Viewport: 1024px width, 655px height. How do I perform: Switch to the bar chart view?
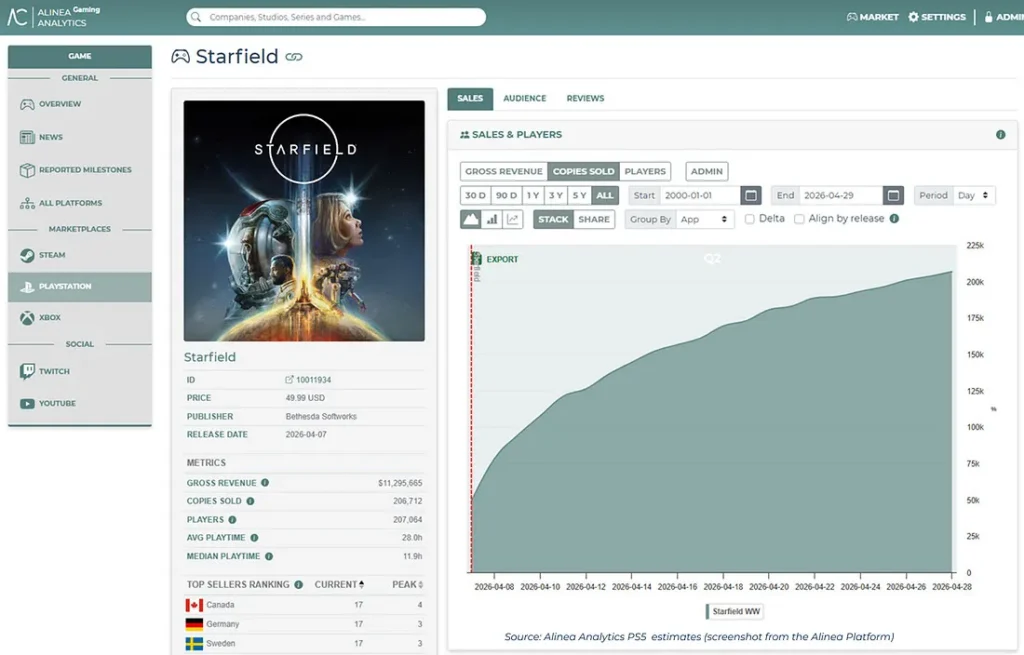[492, 219]
